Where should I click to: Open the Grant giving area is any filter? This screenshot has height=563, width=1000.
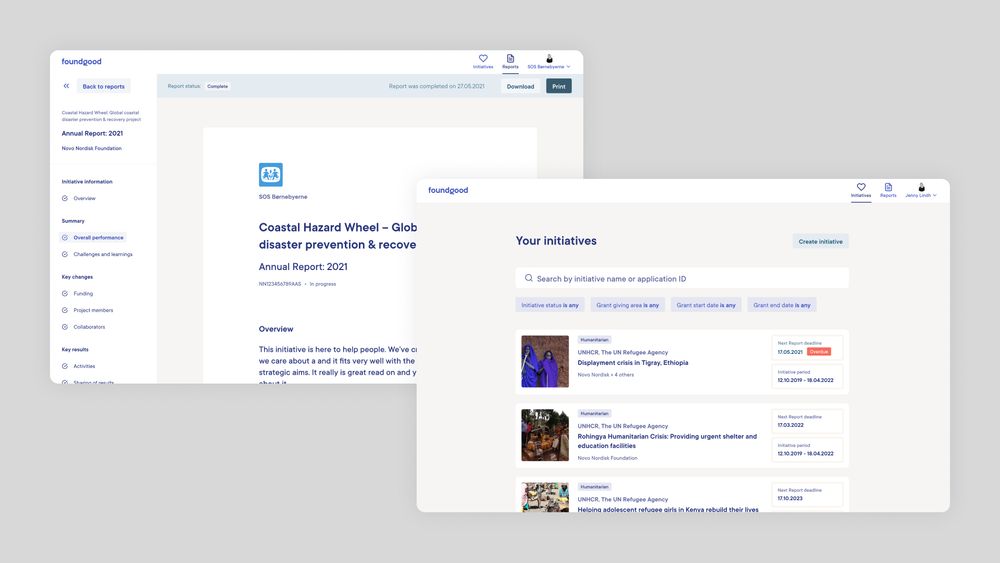pyautogui.click(x=628, y=305)
